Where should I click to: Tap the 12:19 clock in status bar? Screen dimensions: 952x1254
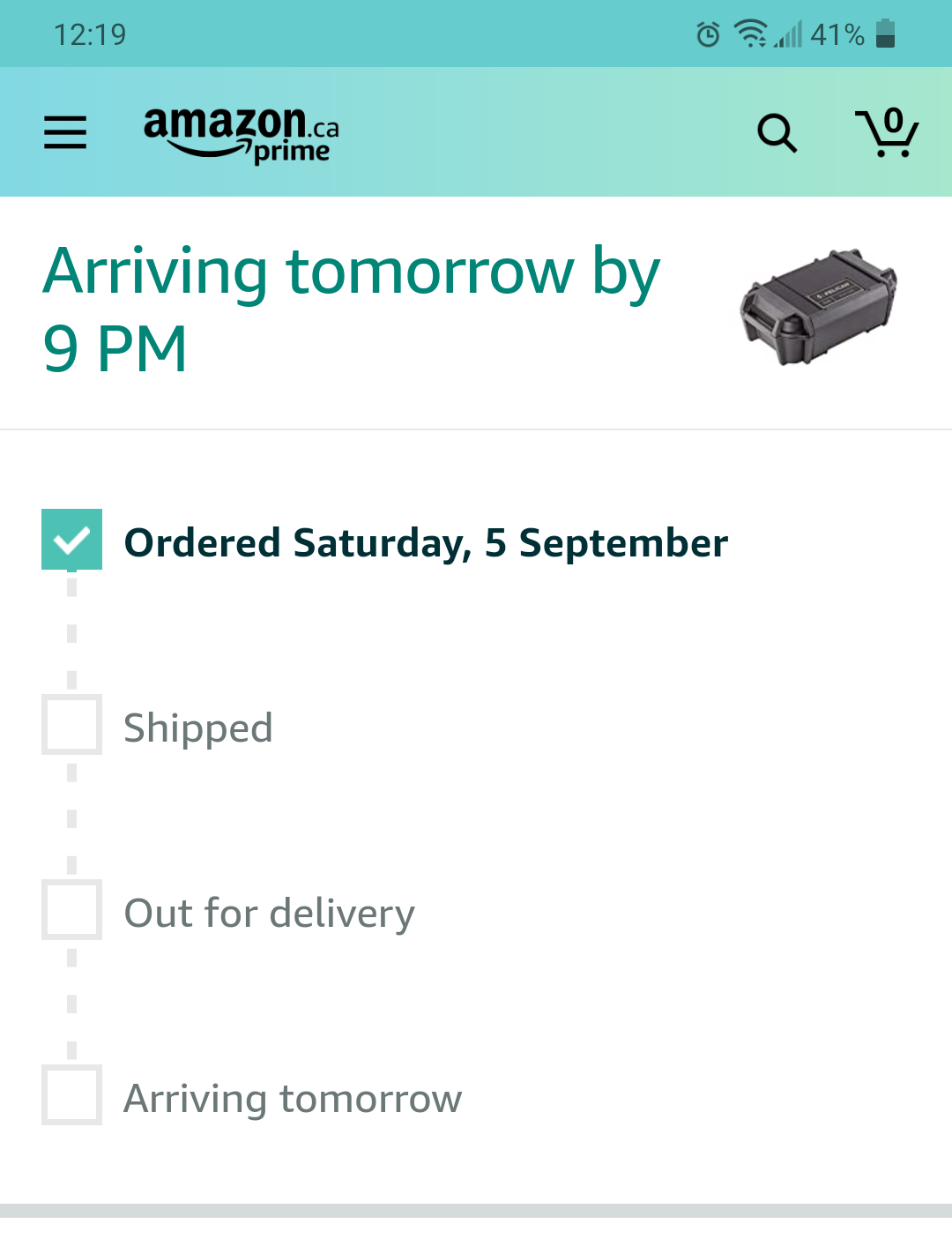click(x=90, y=34)
